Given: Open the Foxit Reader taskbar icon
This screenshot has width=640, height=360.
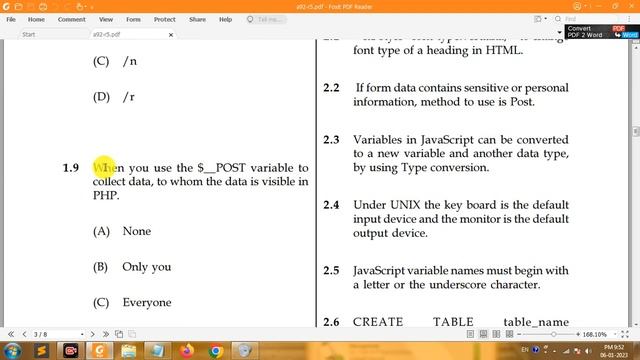Looking at the screenshot, I should coord(100,351).
